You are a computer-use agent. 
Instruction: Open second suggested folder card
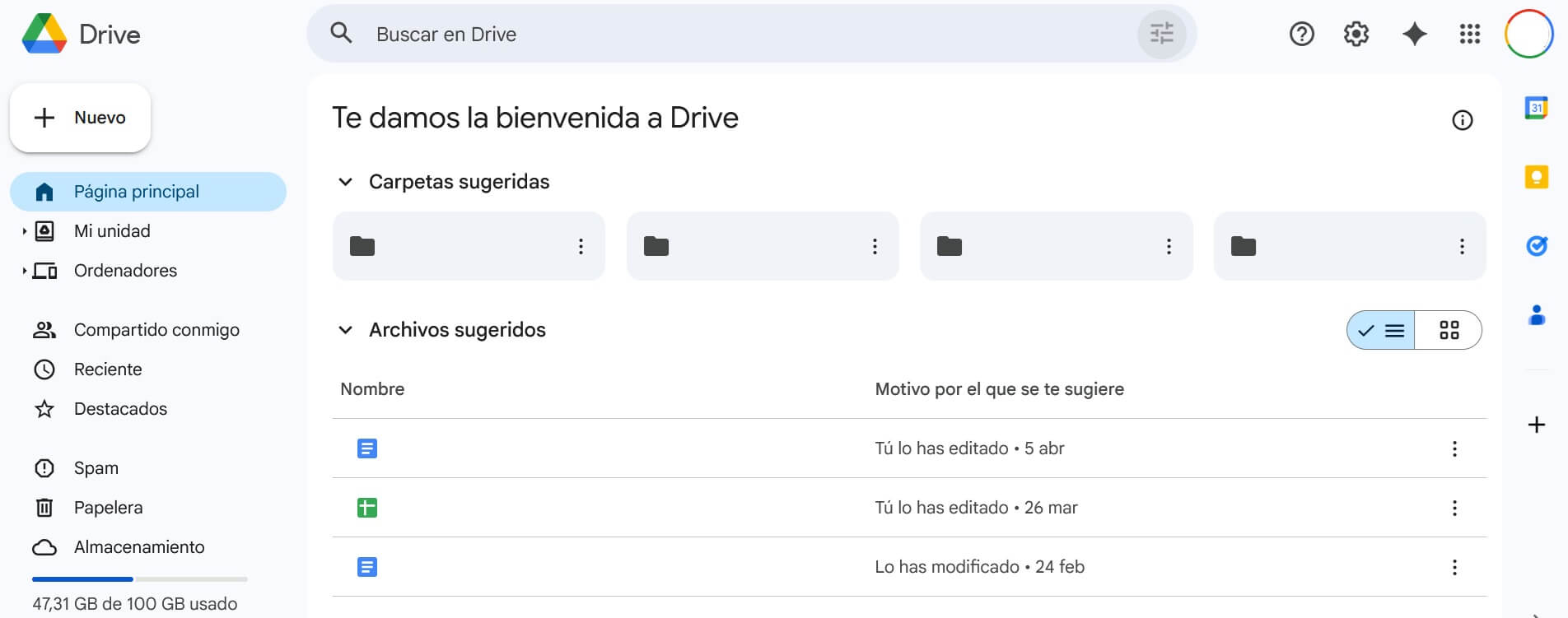click(x=763, y=246)
